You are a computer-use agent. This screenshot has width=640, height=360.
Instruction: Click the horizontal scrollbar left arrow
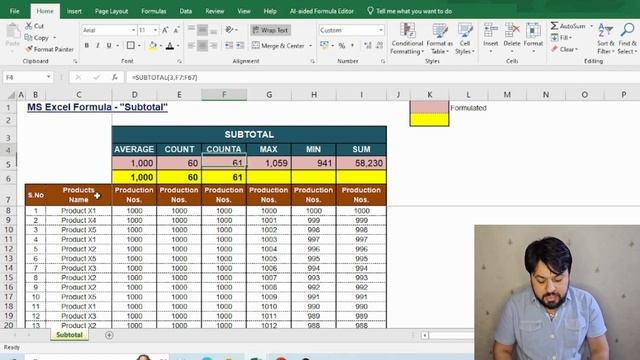point(425,335)
